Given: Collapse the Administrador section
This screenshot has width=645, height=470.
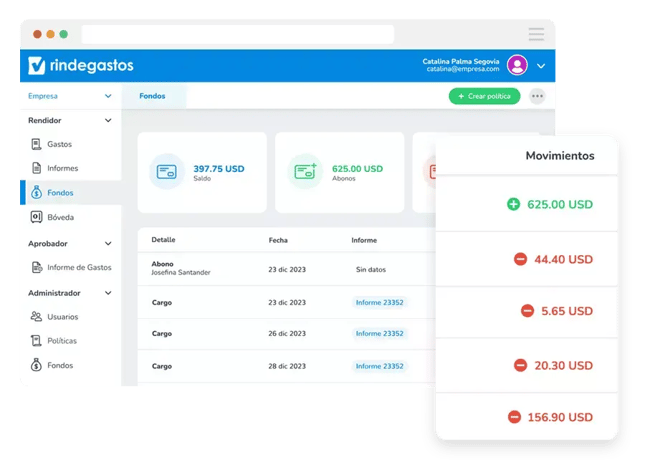Looking at the screenshot, I should [108, 293].
